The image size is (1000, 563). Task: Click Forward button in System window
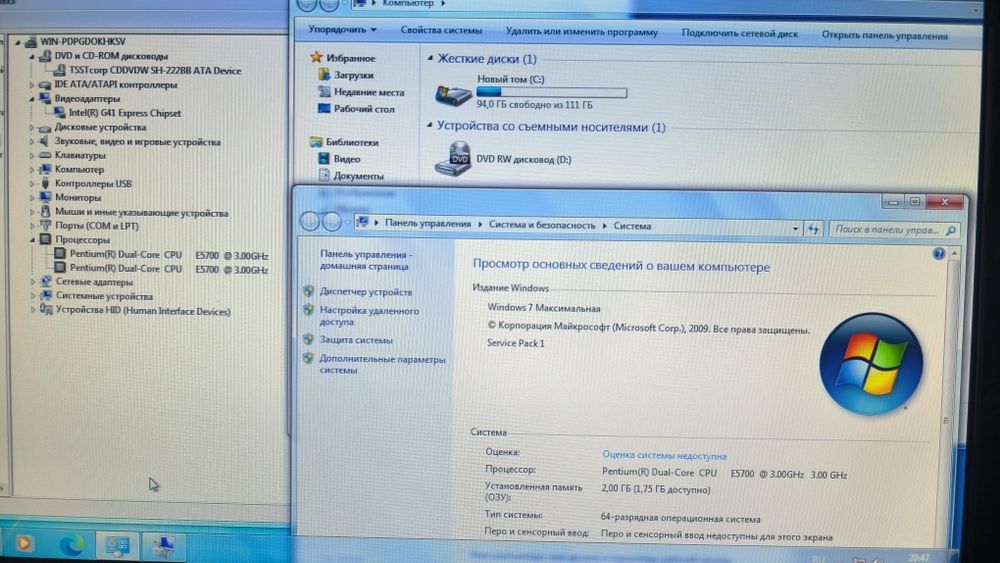tap(332, 222)
